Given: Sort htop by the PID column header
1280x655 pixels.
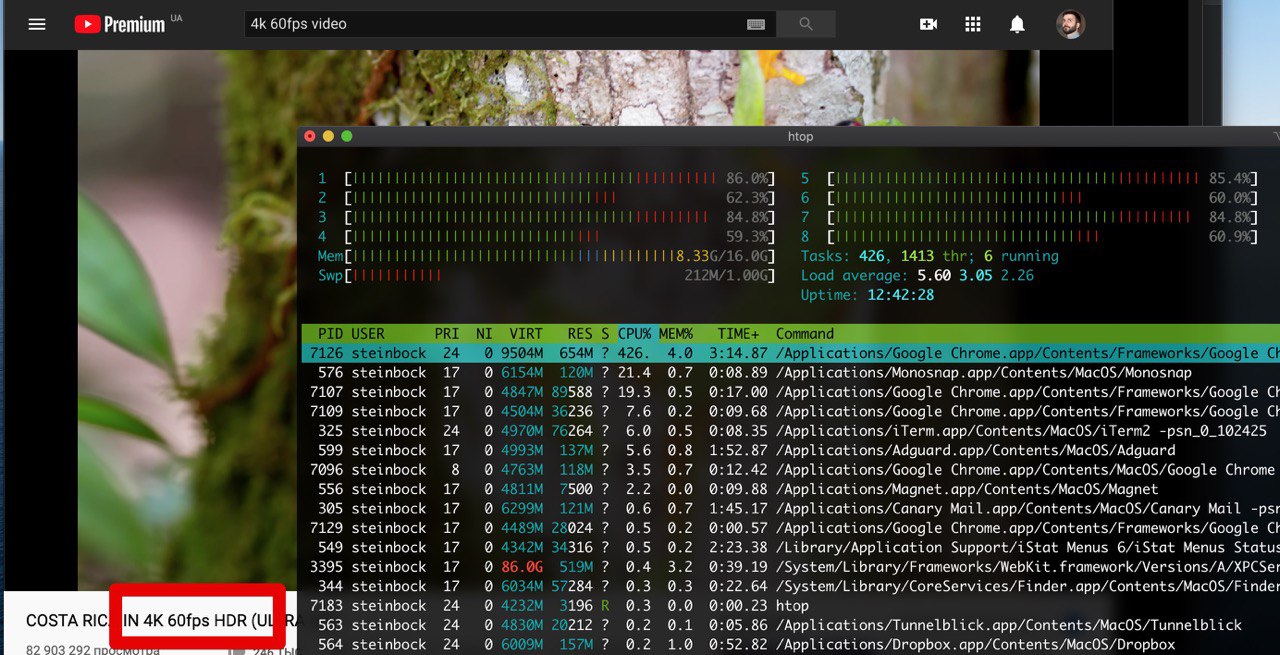Looking at the screenshot, I should pos(330,334).
